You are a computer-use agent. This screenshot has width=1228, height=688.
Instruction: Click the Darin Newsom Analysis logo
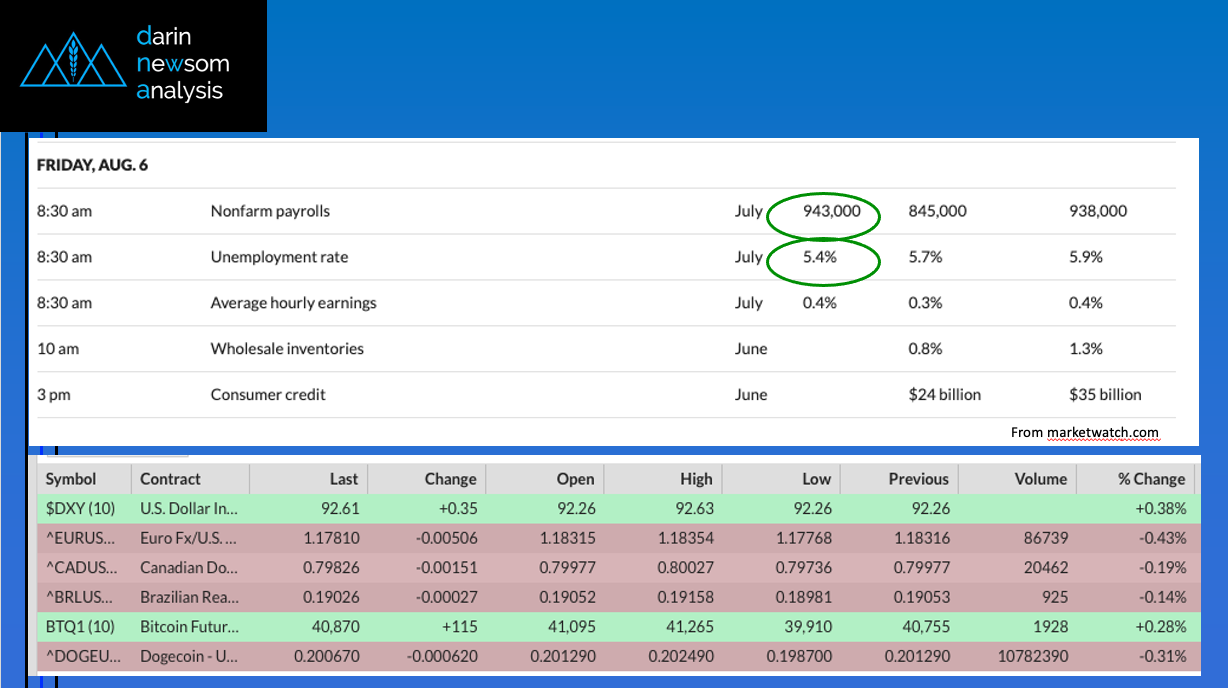point(133,65)
